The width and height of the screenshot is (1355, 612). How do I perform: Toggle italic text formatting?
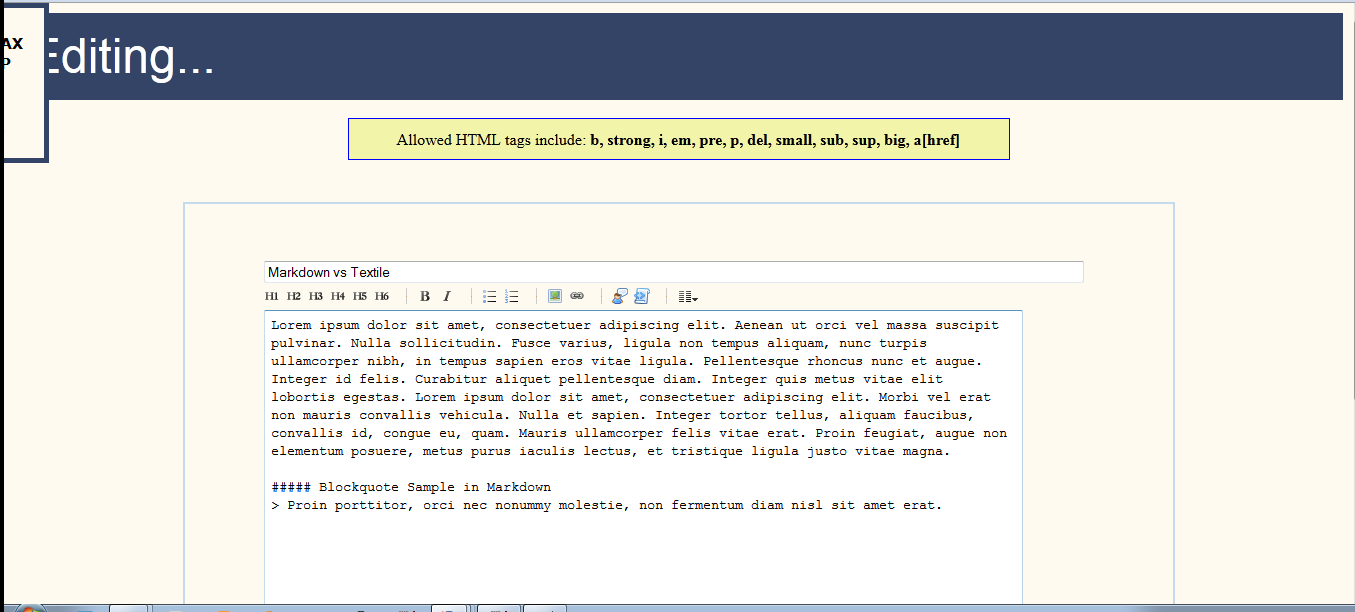coord(446,296)
